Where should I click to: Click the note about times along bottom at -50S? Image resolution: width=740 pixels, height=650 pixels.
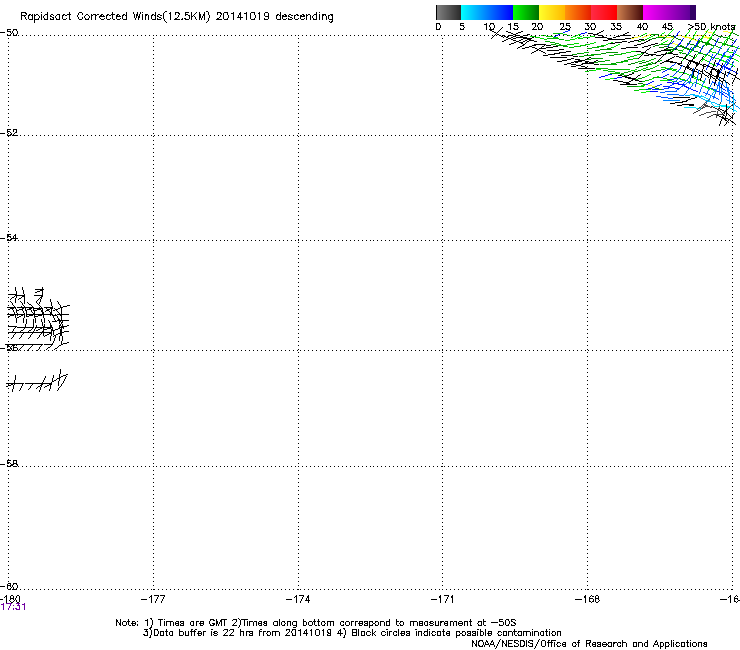pos(374,623)
